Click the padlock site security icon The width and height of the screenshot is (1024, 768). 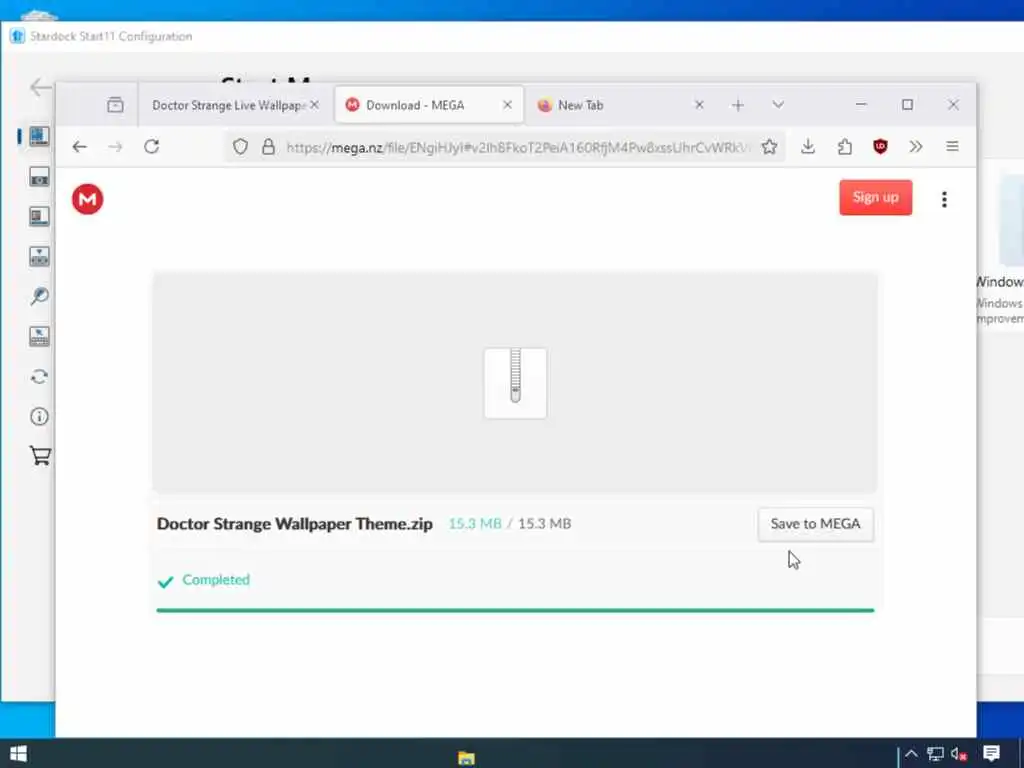point(268,147)
